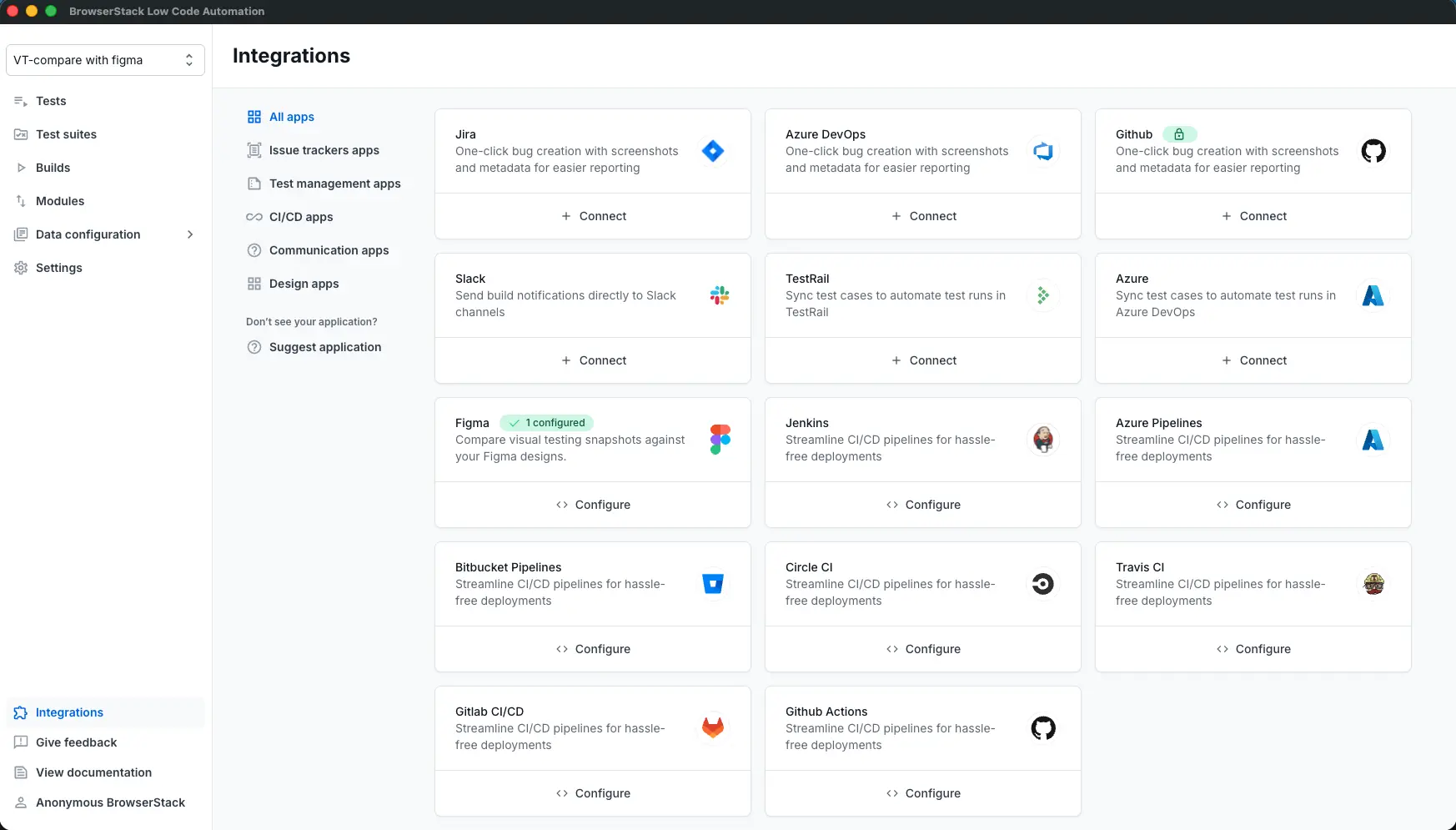This screenshot has width=1456, height=830.
Task: Configure the Figma integration
Action: pyautogui.click(x=593, y=505)
